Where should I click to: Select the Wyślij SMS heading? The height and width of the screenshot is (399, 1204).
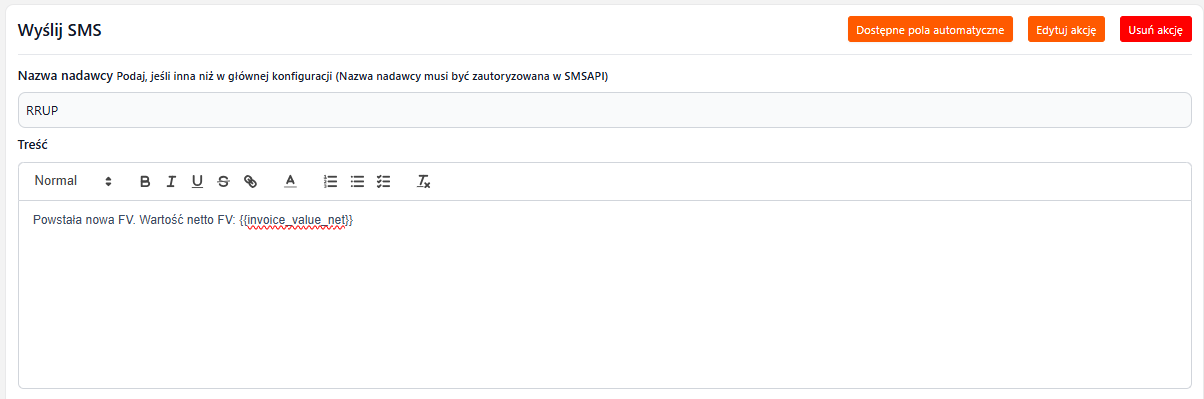tap(60, 30)
